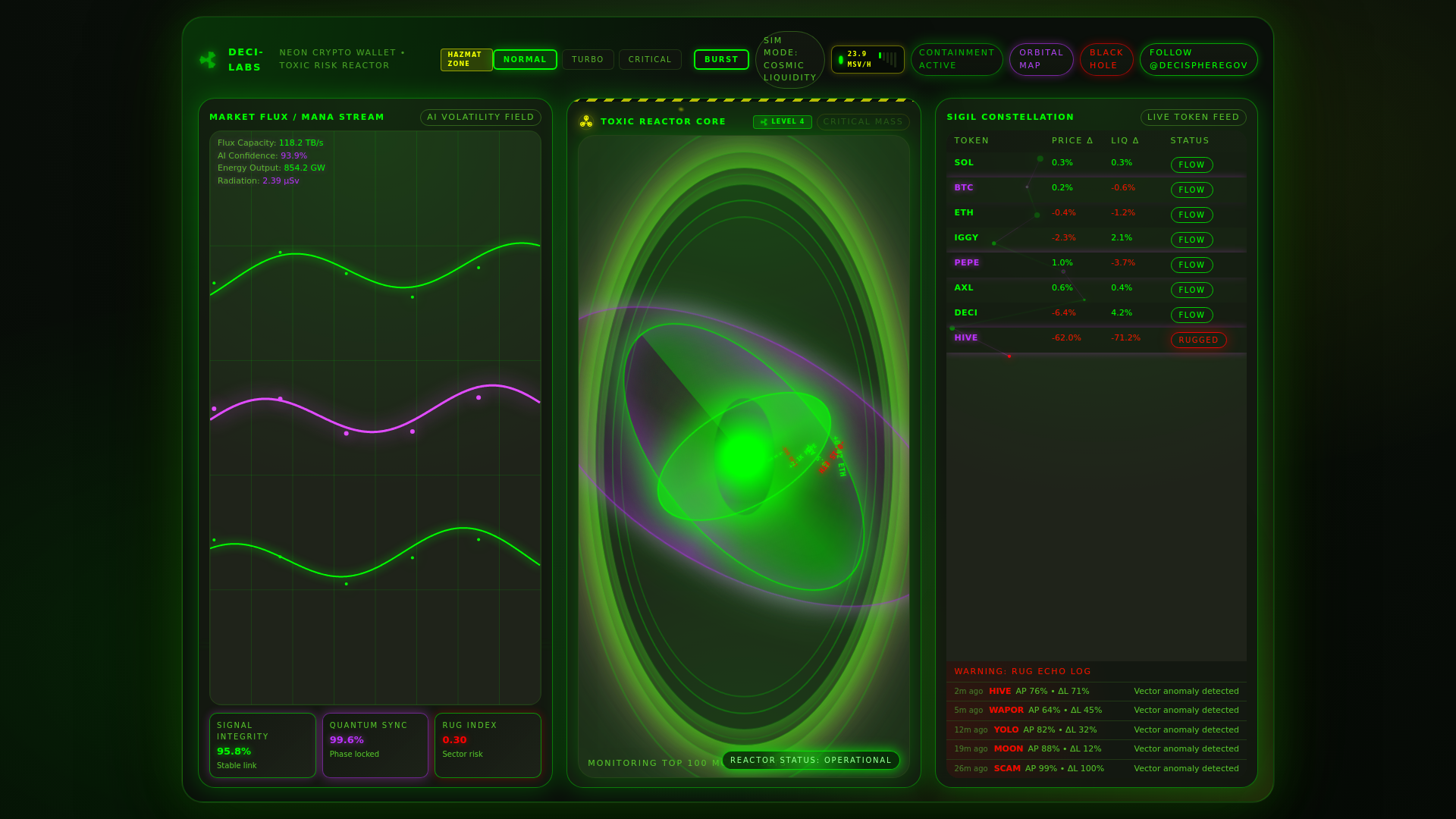Click the RUGGED status badge for HIVE
This screenshot has width=1456, height=819.
point(1198,340)
